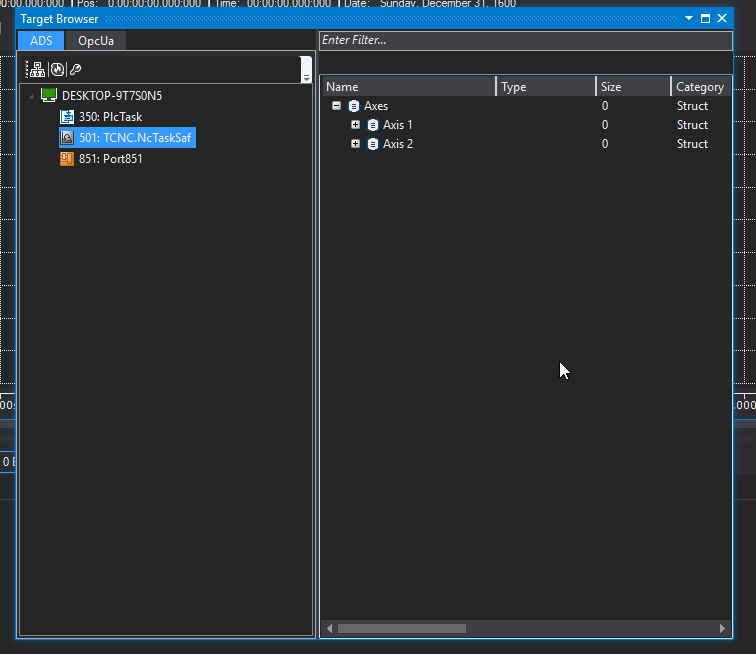The height and width of the screenshot is (654, 756).
Task: Switch to the ADS tab
Action: point(41,41)
